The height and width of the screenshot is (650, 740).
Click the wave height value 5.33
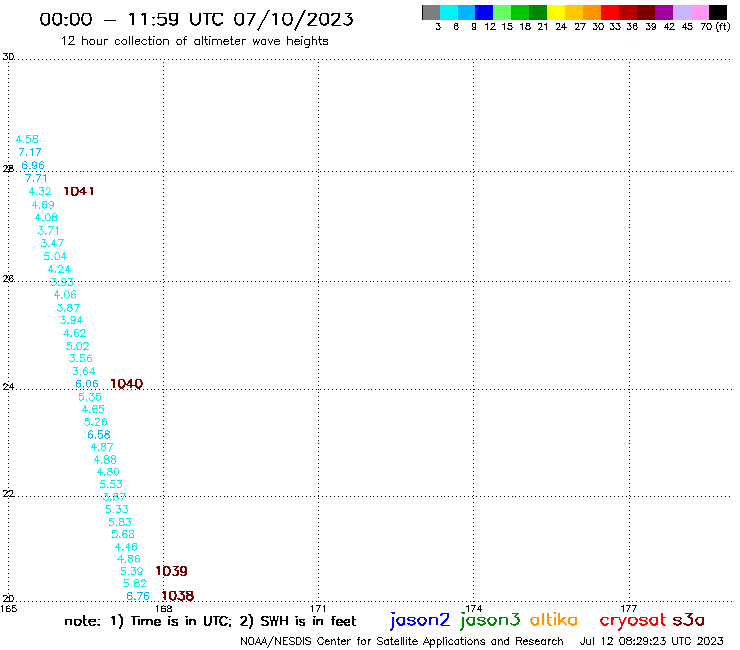coord(117,509)
